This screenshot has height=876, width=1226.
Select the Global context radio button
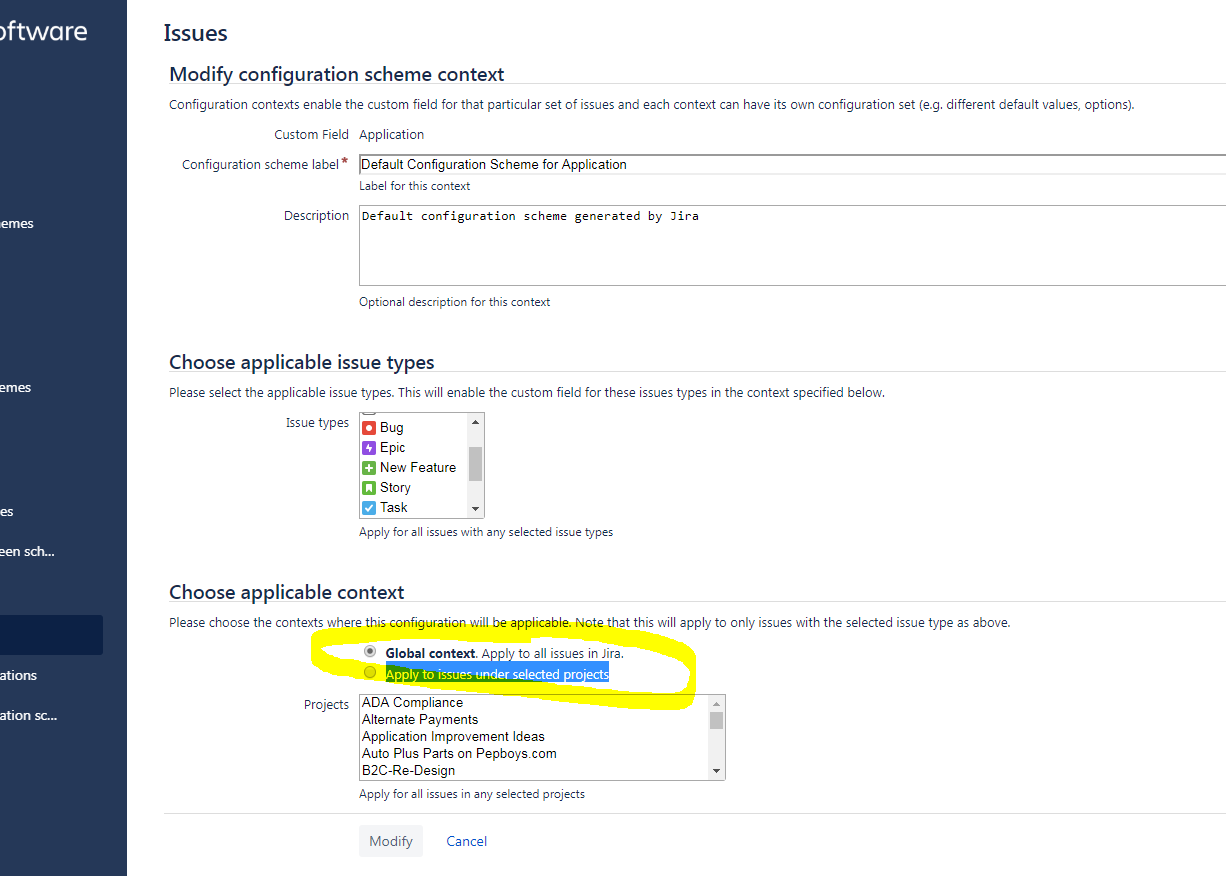coord(370,651)
